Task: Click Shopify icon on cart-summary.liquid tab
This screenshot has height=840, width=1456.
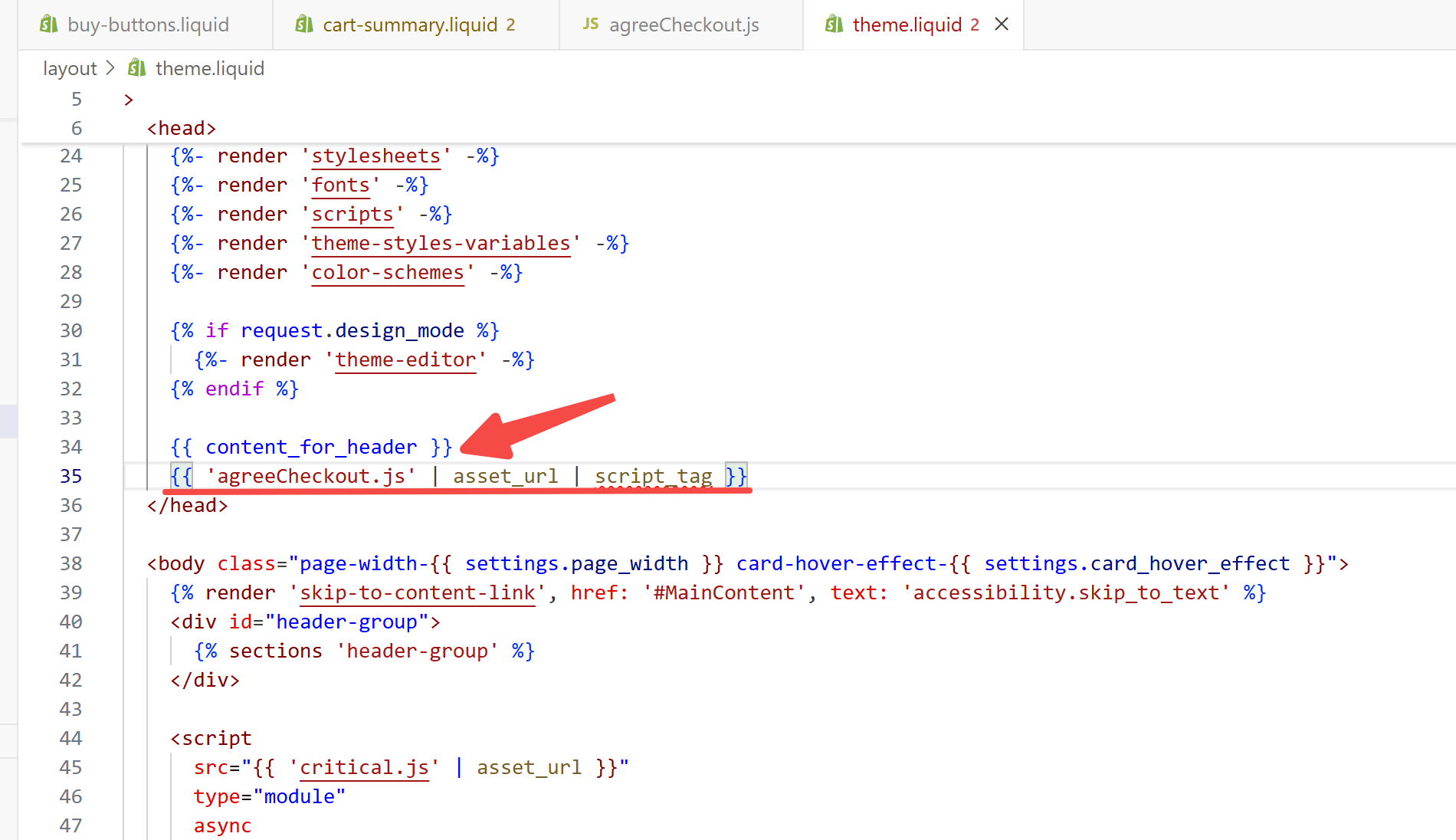Action: click(304, 25)
